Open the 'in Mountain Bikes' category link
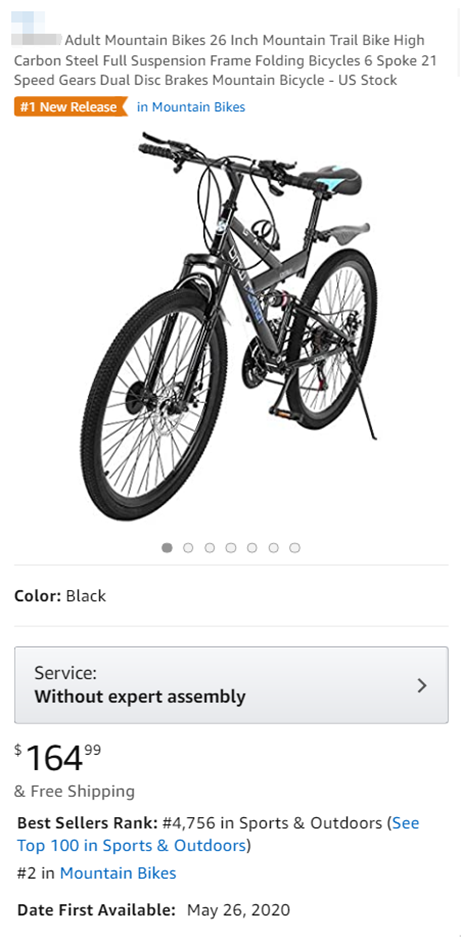 pos(191,107)
